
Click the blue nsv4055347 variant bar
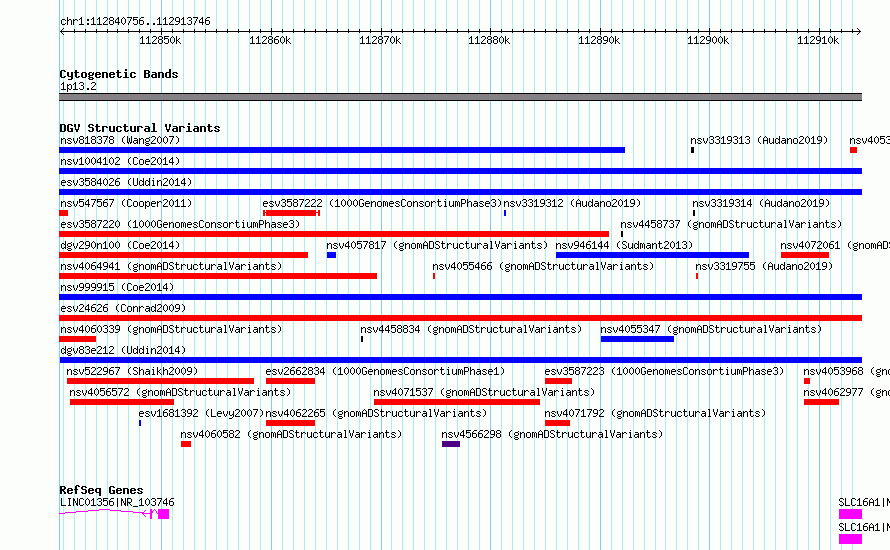(x=637, y=339)
